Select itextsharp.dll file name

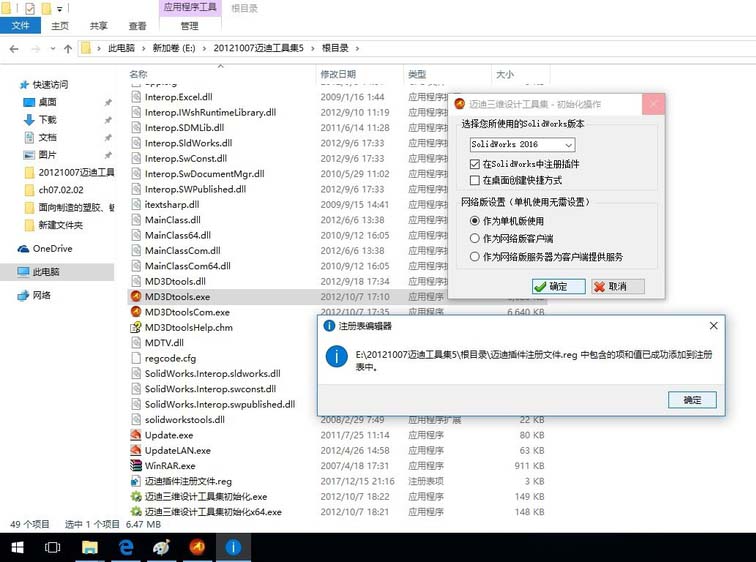tap(172, 204)
